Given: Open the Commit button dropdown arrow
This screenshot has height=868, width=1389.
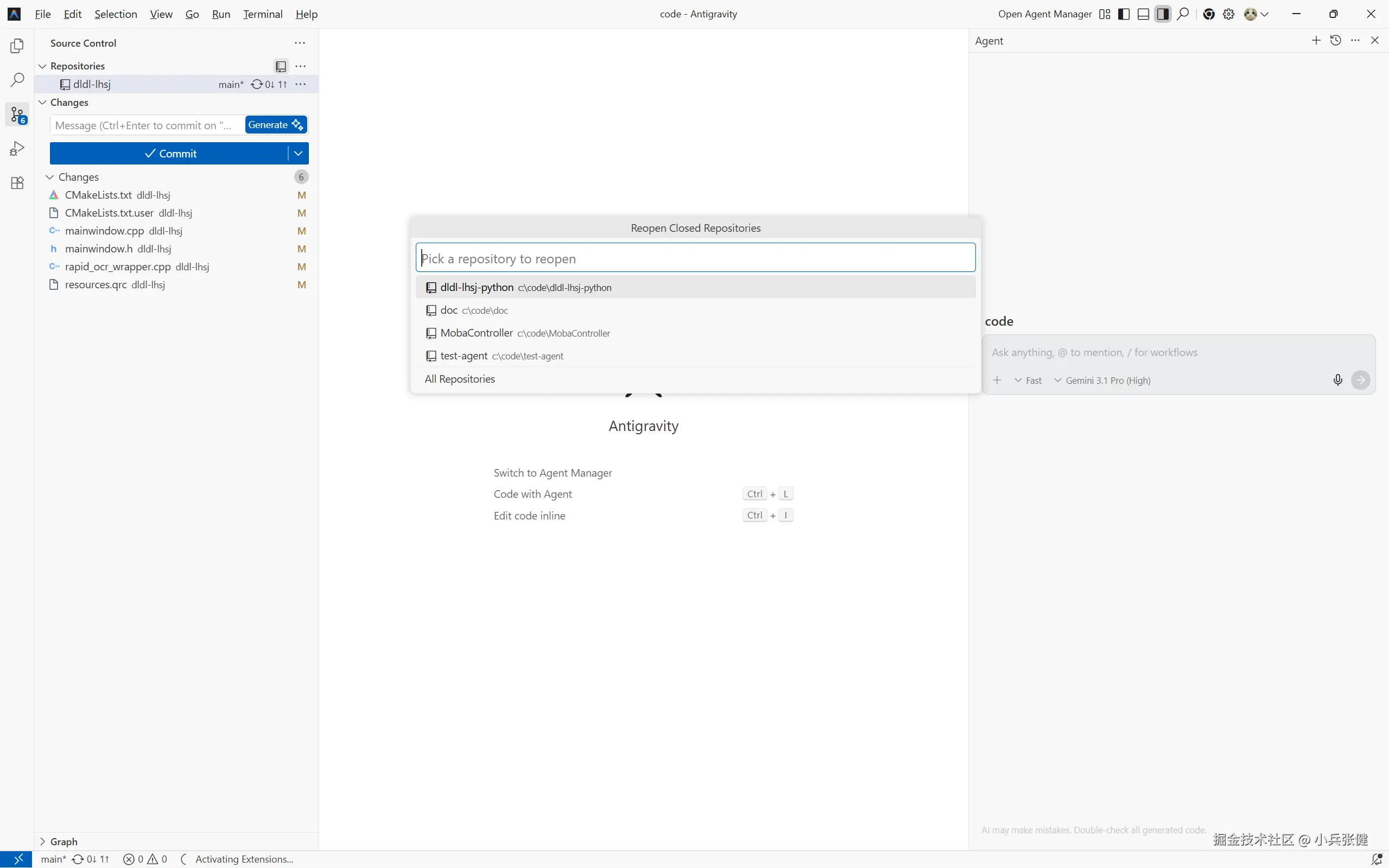Looking at the screenshot, I should pyautogui.click(x=298, y=153).
